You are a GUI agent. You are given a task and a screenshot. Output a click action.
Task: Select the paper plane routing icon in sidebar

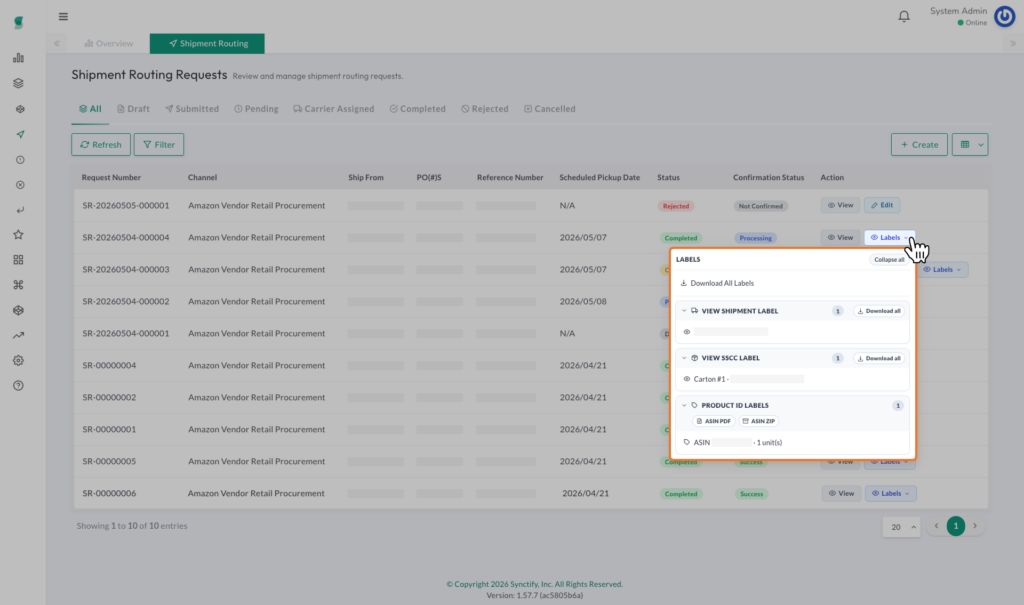tap(20, 135)
